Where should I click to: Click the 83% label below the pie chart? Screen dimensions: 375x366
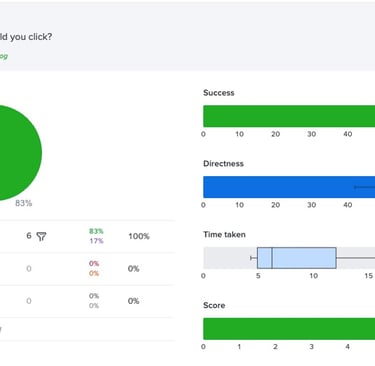click(24, 203)
